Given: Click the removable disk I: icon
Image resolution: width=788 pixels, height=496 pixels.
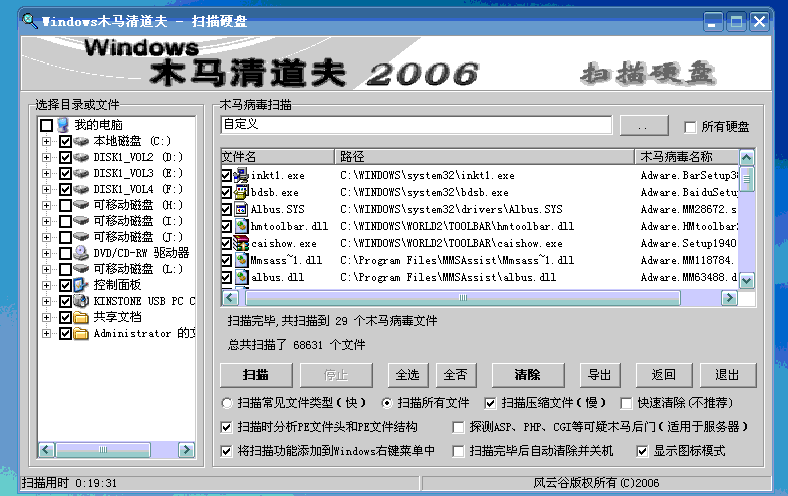Looking at the screenshot, I should tap(81, 221).
